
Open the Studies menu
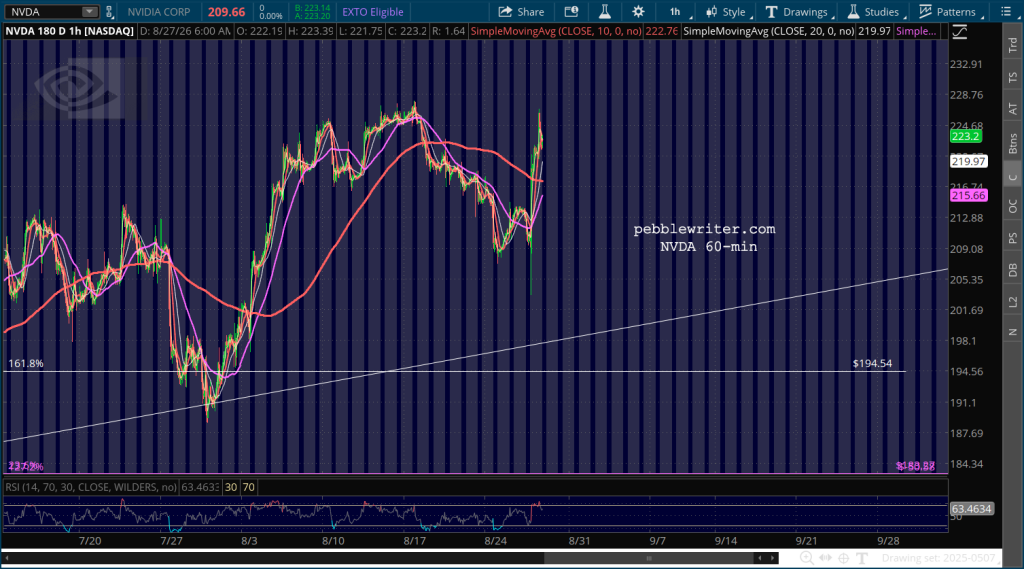click(x=874, y=12)
